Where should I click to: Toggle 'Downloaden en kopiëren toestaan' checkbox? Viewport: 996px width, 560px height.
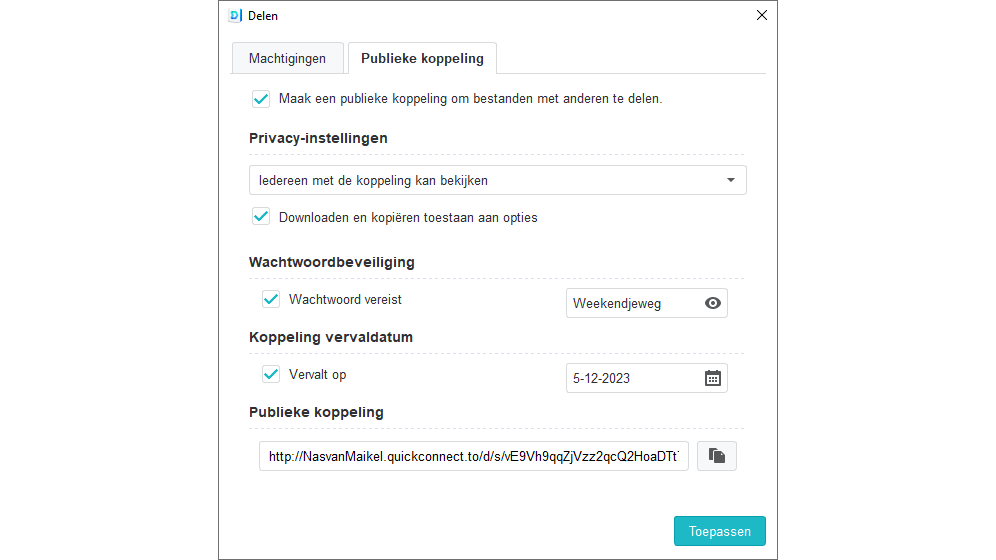tap(261, 216)
